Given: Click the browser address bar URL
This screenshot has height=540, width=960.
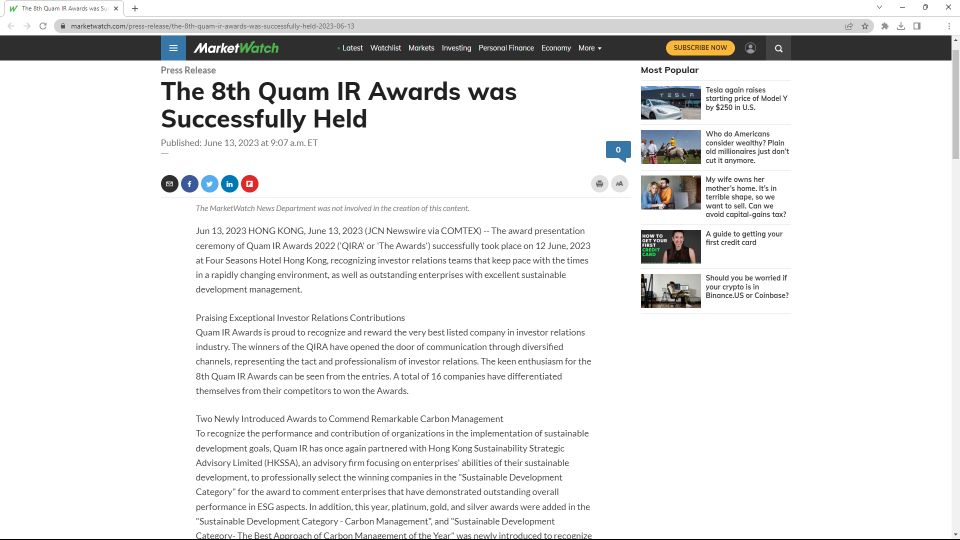Looking at the screenshot, I should point(212,26).
